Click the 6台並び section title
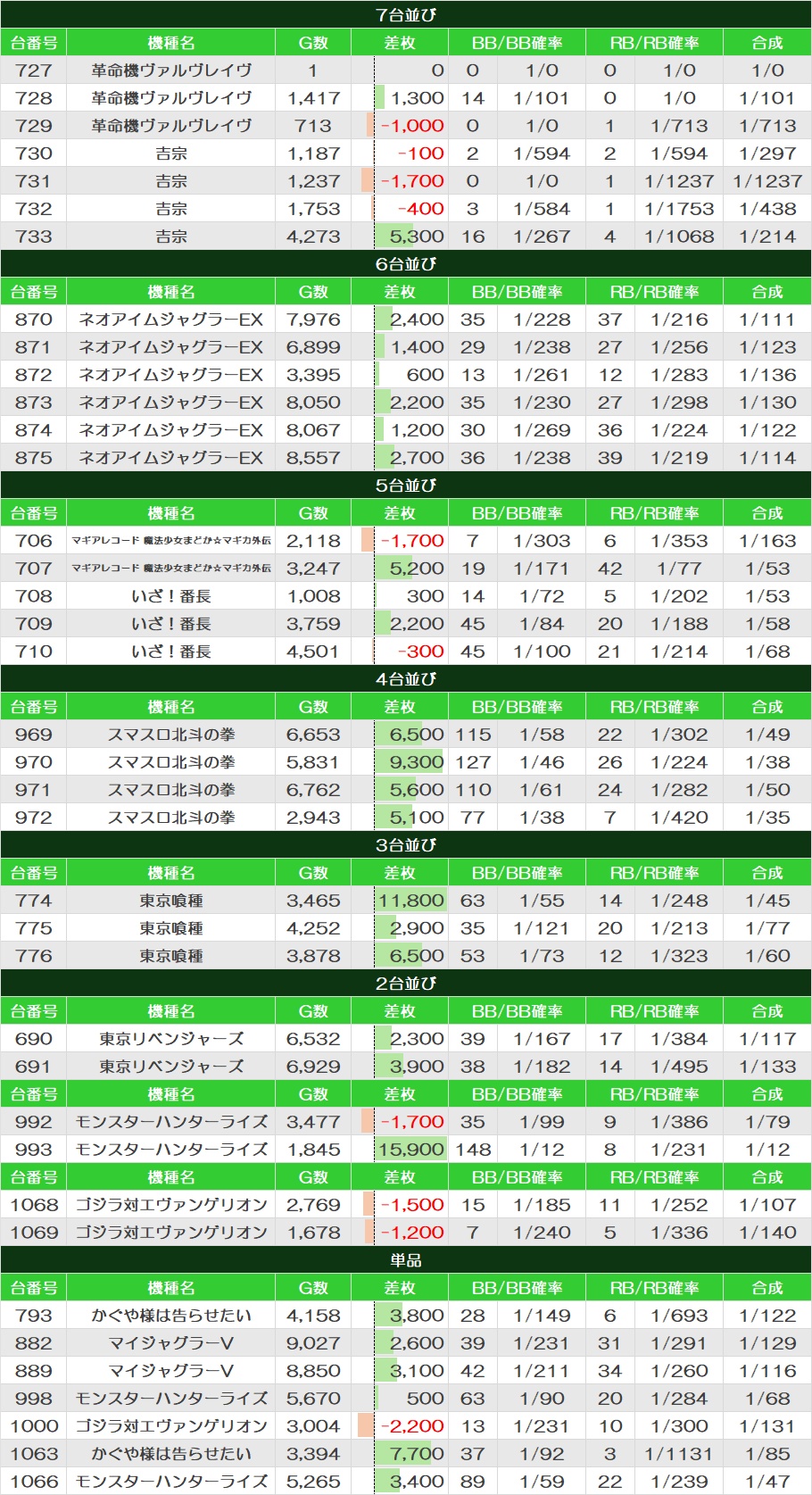Screen dimensions: 812x1495 pyautogui.click(x=406, y=263)
